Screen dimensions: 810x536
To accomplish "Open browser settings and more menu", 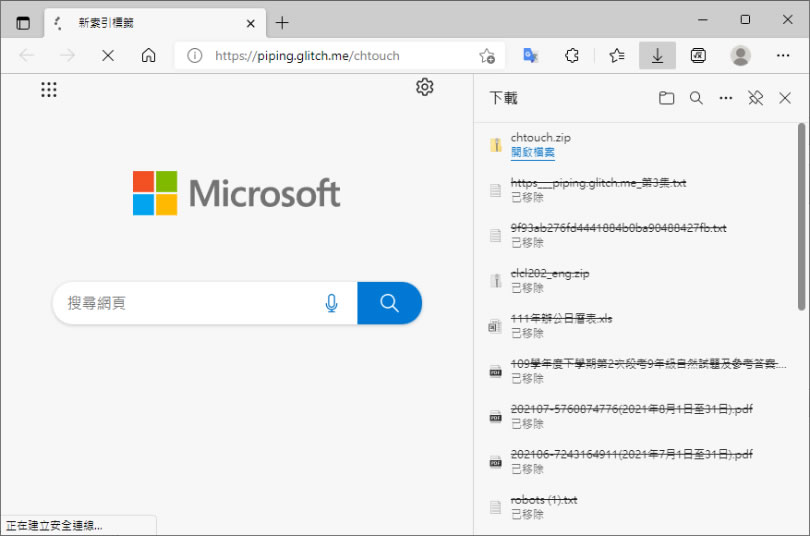I will (x=783, y=55).
